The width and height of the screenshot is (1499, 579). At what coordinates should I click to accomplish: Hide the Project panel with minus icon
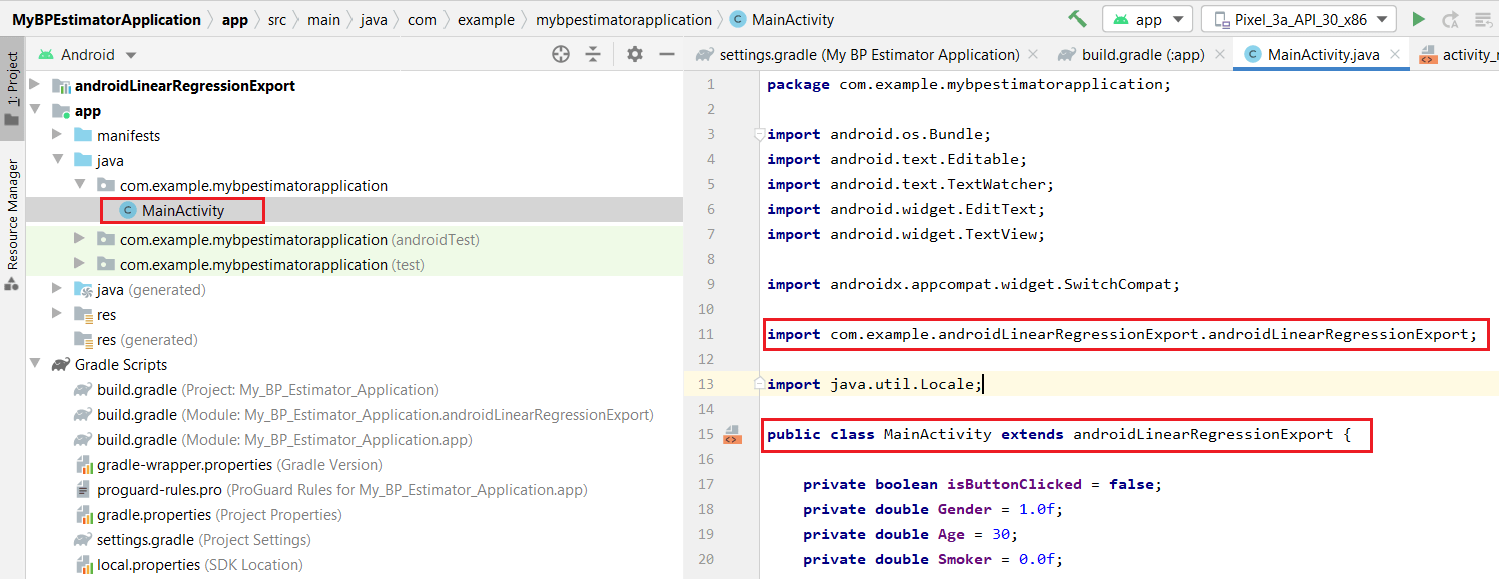coord(667,55)
